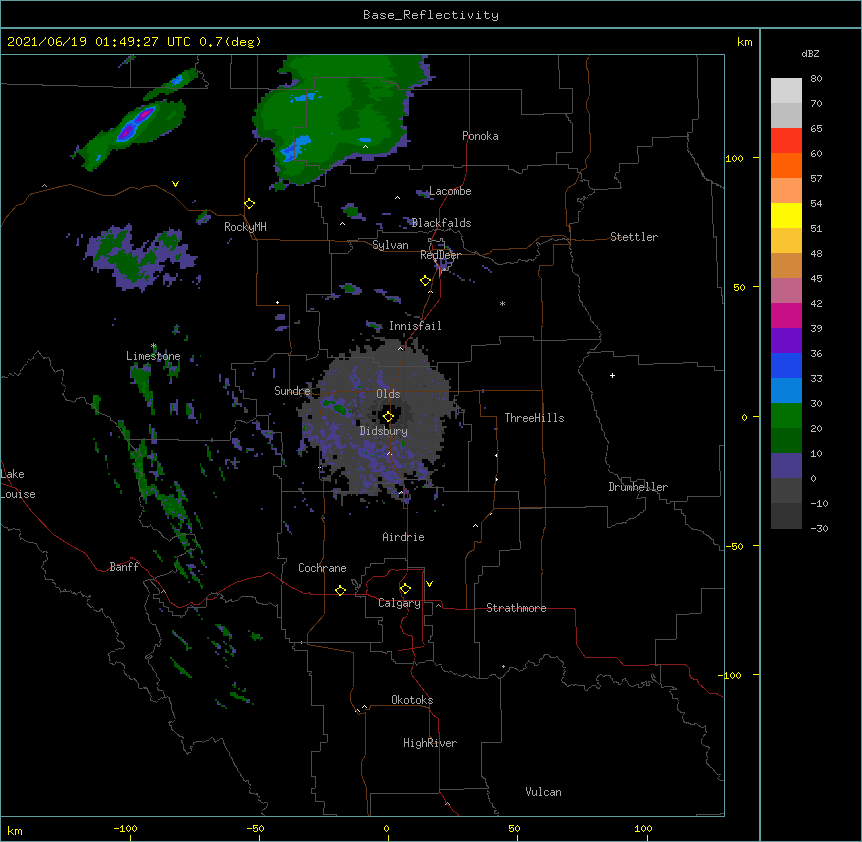Select the bright green 20-30 dBZ swatch
Viewport: 862px width, 842px height.
[x=786, y=416]
